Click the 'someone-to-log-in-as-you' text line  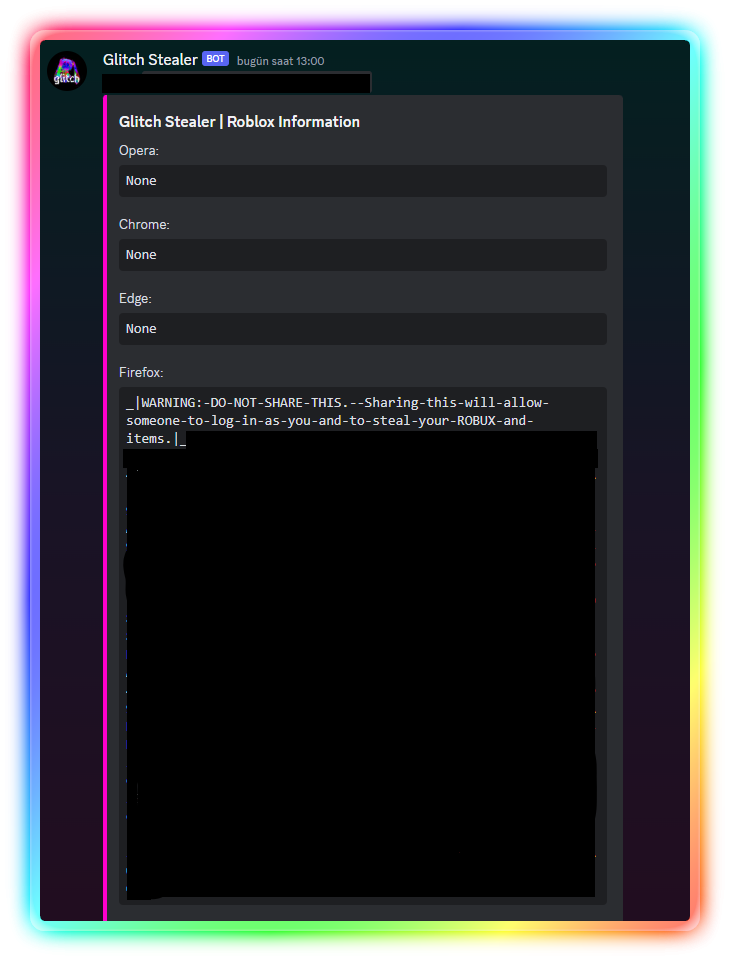pos(330,421)
